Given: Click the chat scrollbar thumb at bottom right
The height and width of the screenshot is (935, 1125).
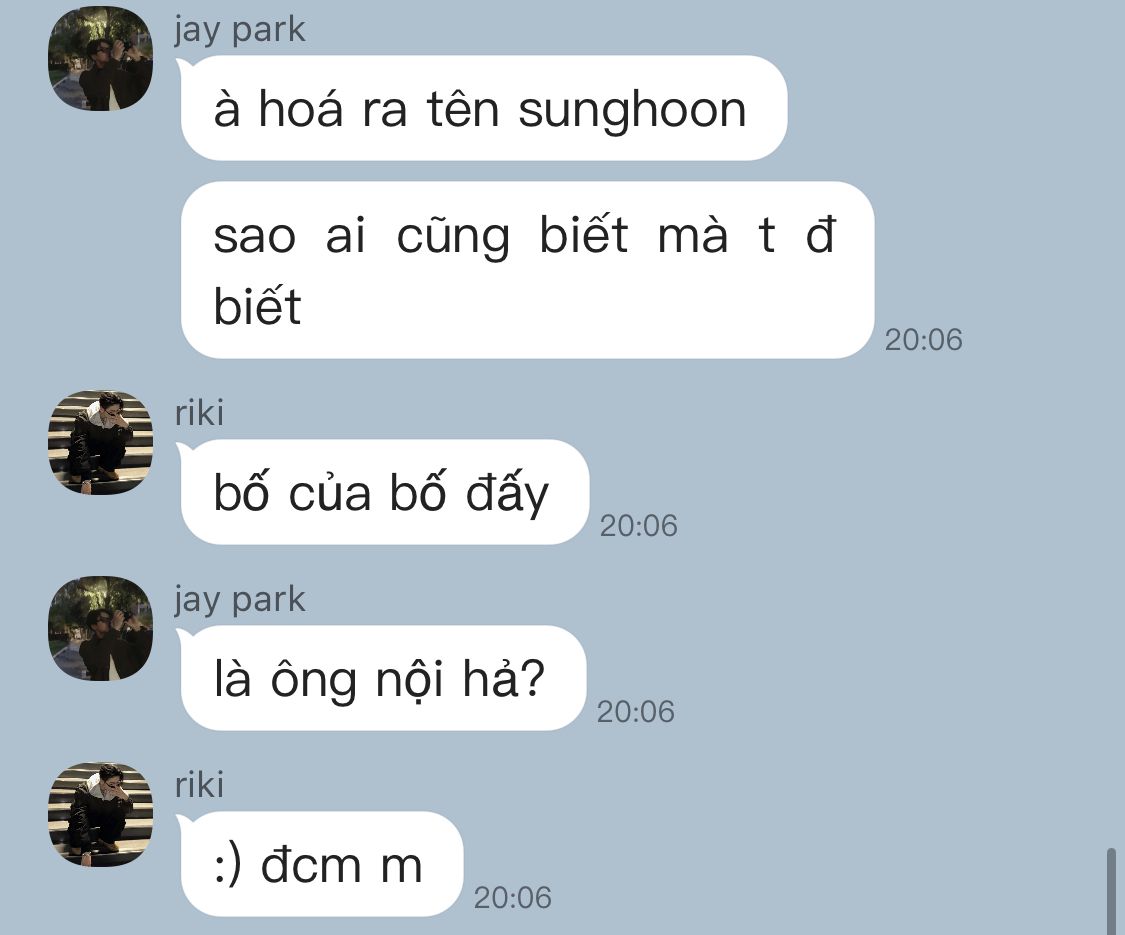Looking at the screenshot, I should 1111,892.
